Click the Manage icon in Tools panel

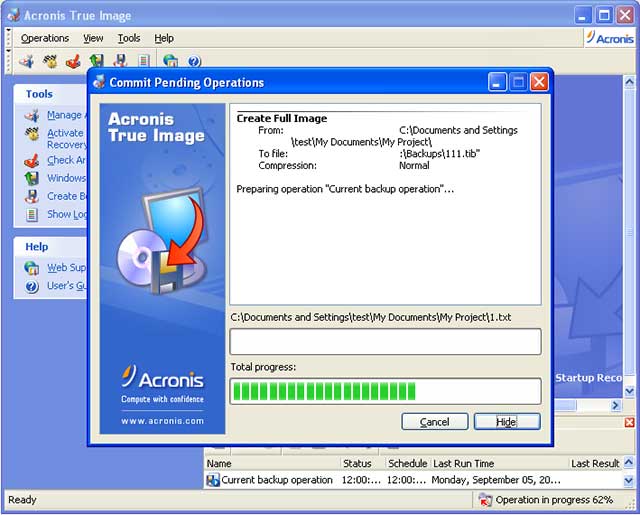coord(32,115)
